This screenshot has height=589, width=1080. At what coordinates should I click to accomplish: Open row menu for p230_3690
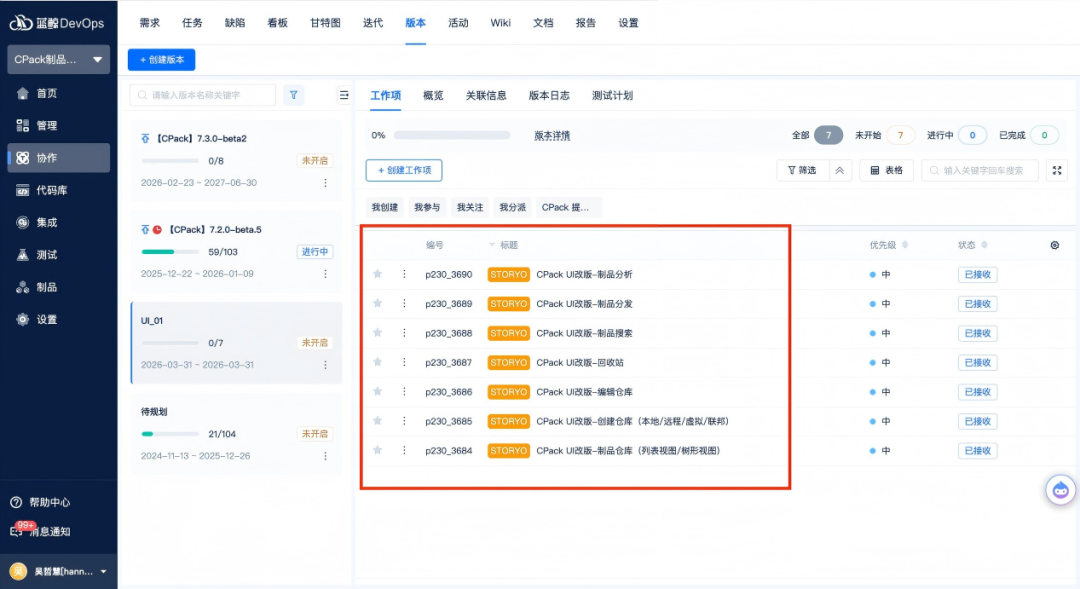(404, 274)
